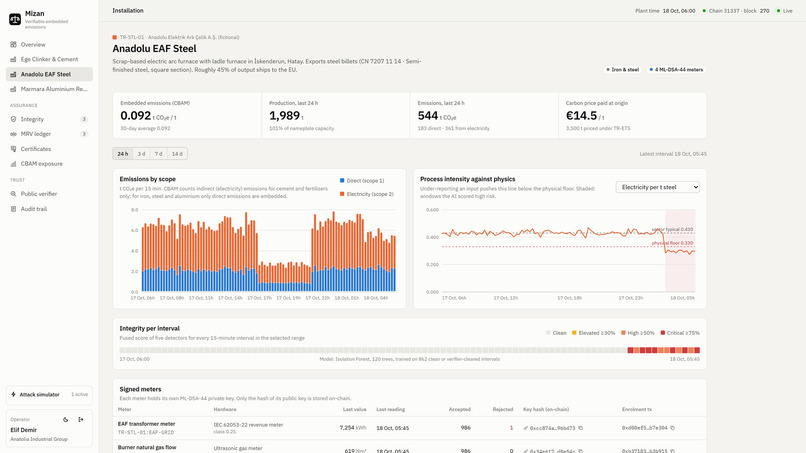Toggle dark mode moon icon
Screen dimensions: 806x453
pyautogui.click(x=66, y=420)
